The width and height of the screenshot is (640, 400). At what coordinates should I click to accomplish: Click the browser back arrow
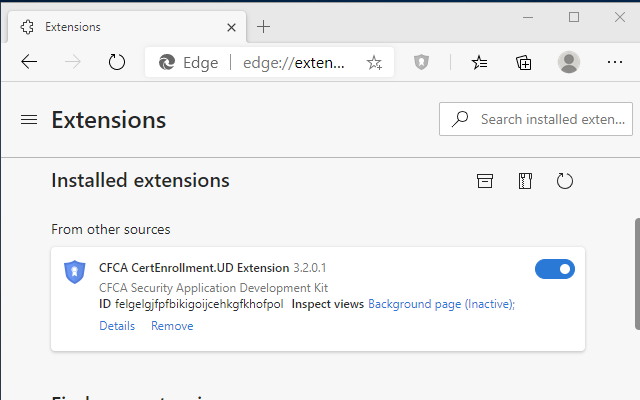pyautogui.click(x=29, y=62)
